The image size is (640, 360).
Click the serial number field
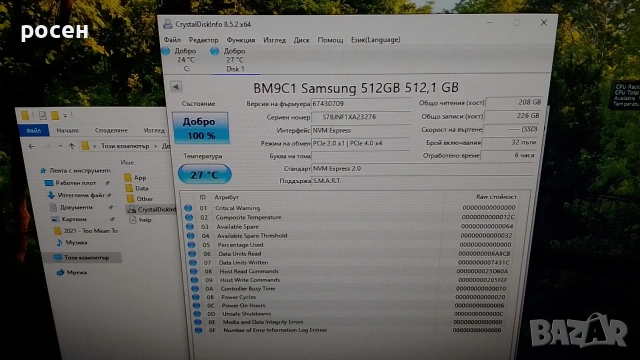coord(360,117)
